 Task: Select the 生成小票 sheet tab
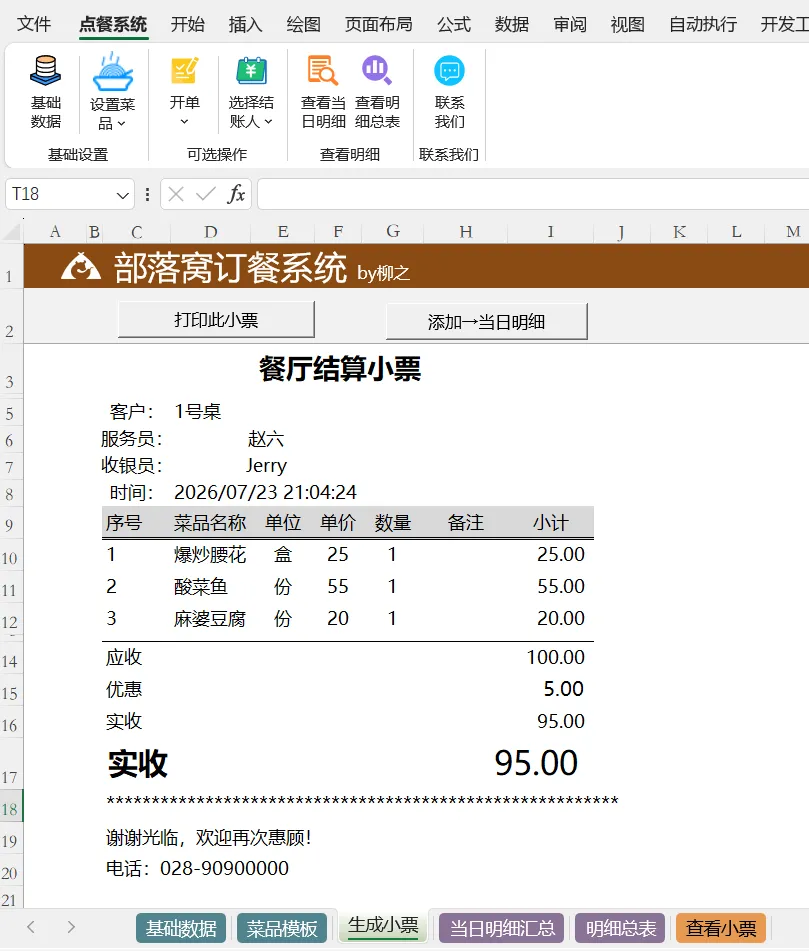pos(383,925)
